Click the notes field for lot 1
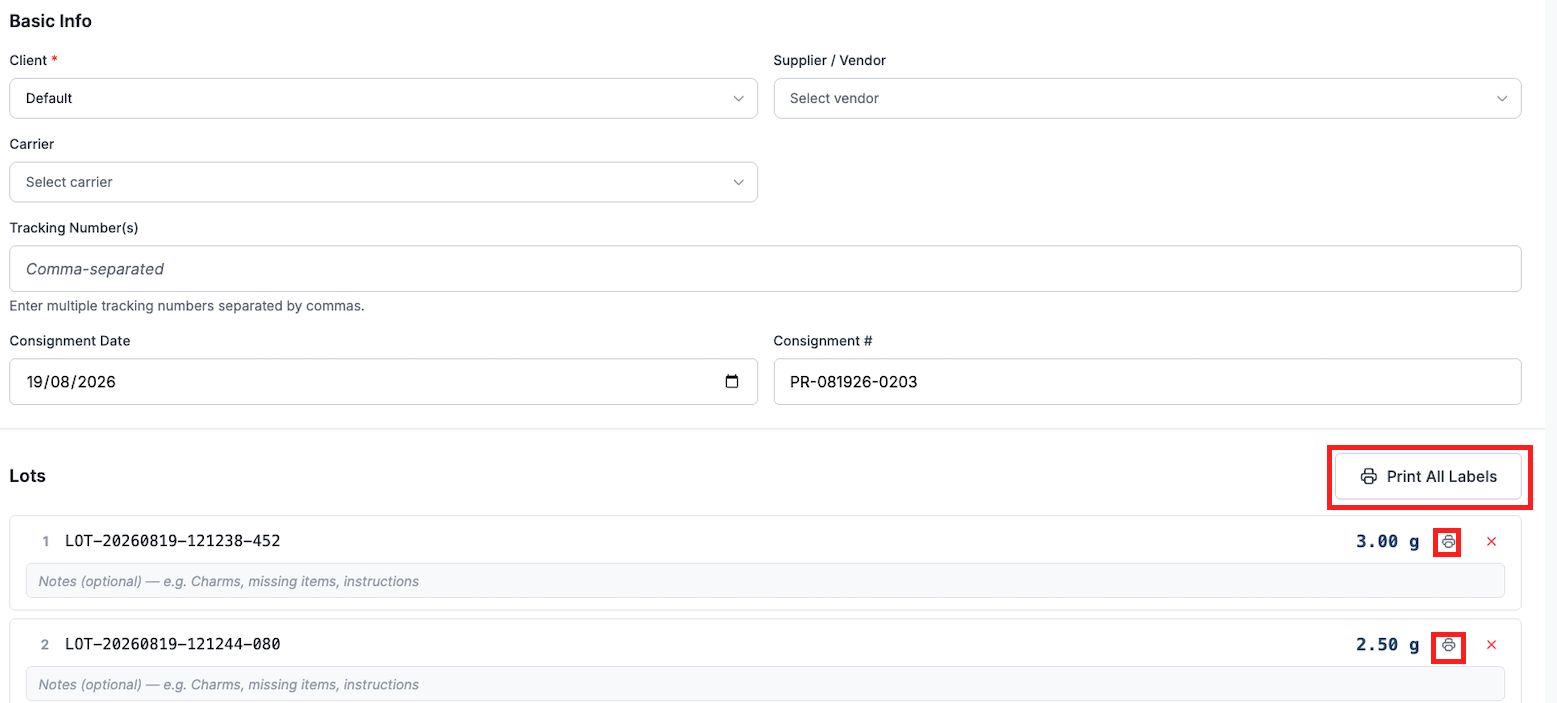 tap(765, 581)
